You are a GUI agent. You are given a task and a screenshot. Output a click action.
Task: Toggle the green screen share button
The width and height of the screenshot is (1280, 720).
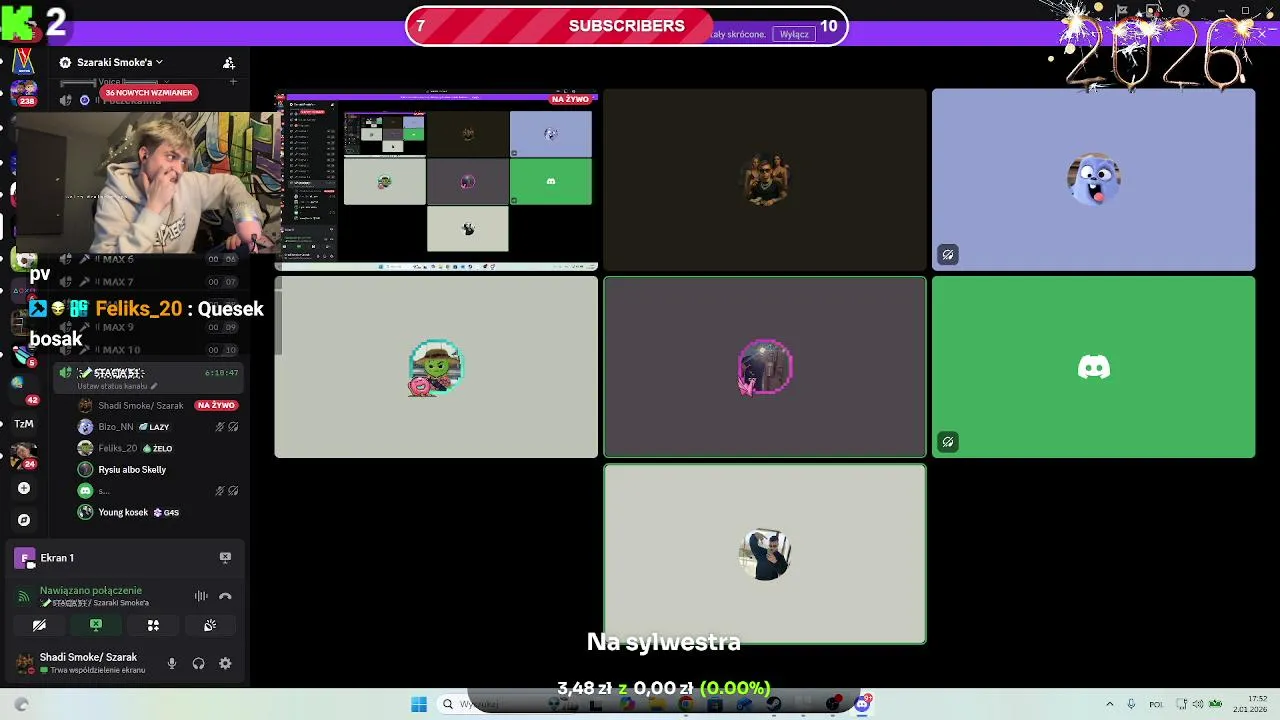[96, 625]
